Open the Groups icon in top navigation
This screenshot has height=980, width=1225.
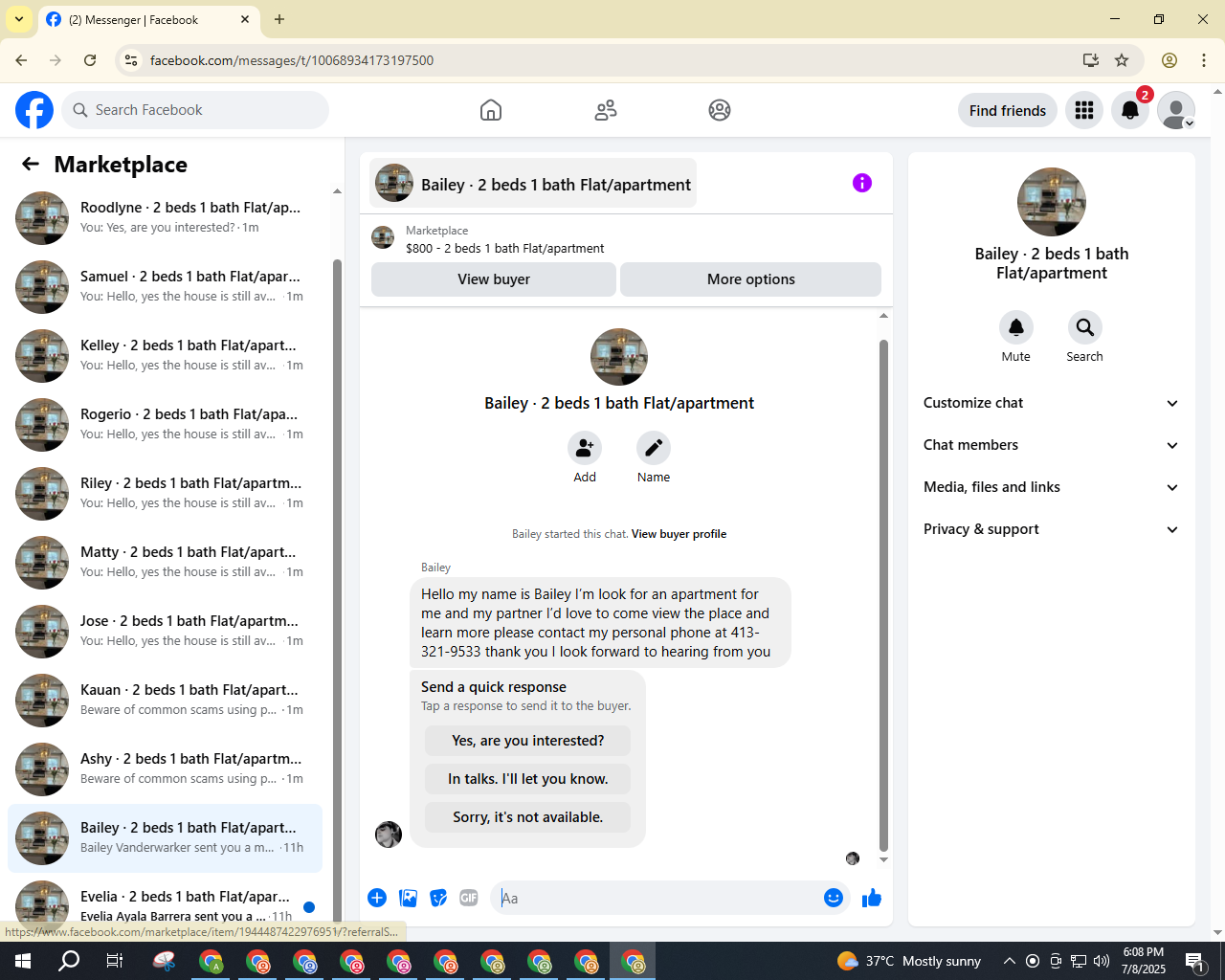coord(720,110)
